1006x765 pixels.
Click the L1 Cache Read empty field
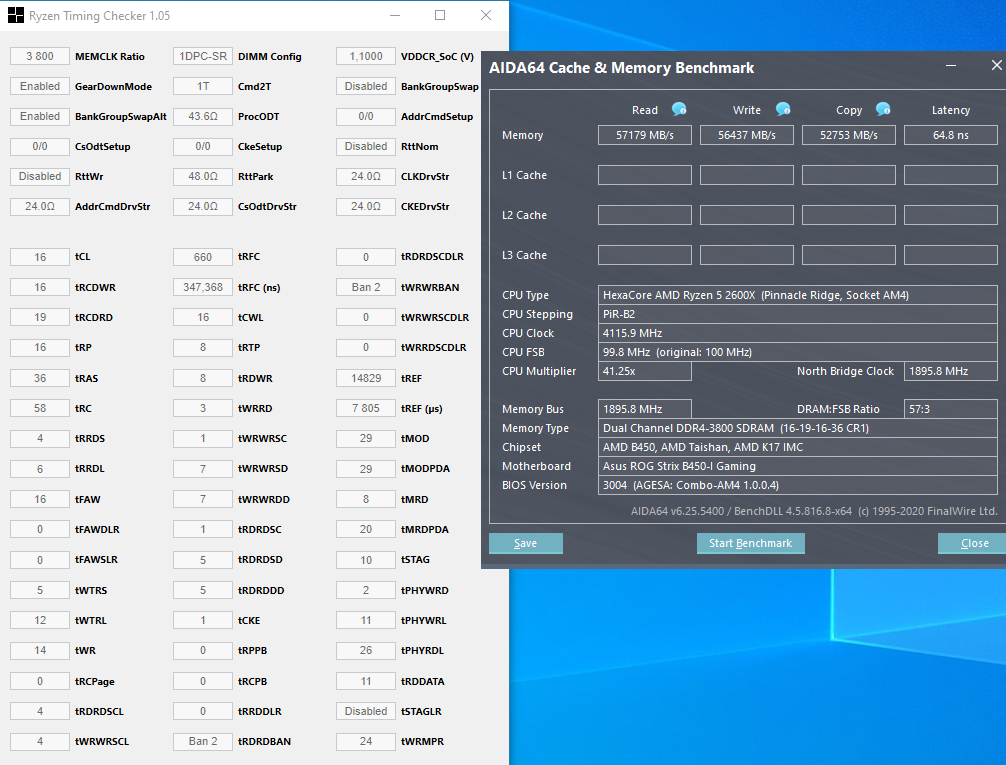point(645,175)
